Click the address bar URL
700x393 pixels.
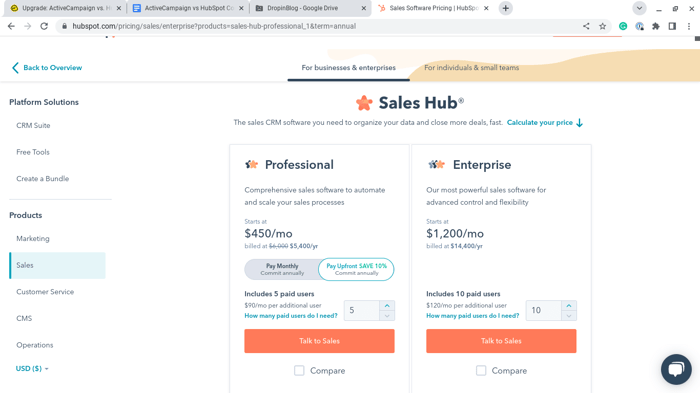coord(214,26)
